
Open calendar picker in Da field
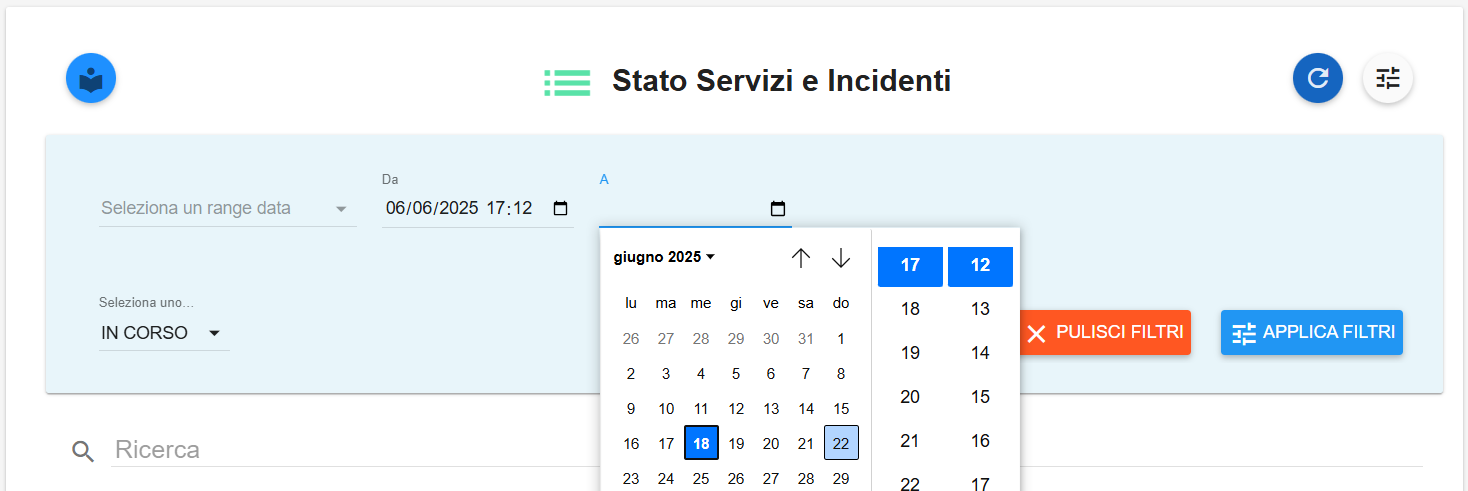coord(561,208)
